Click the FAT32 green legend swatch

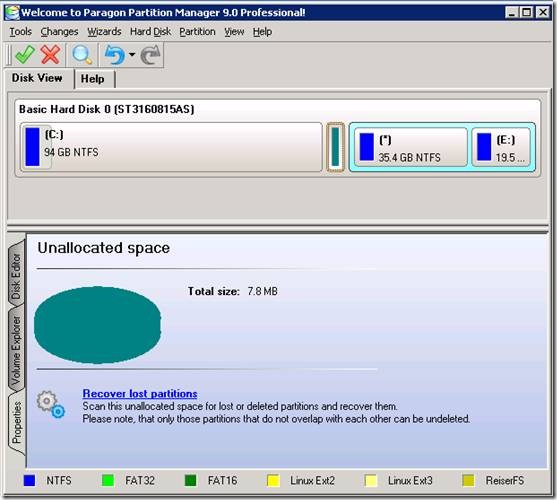pos(108,480)
